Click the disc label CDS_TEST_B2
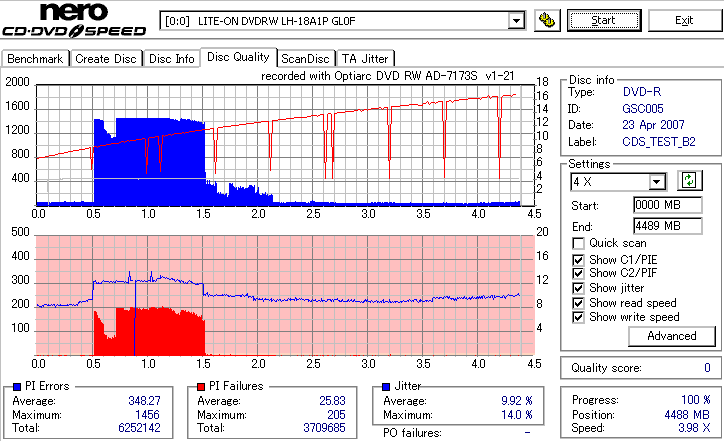 (659, 142)
